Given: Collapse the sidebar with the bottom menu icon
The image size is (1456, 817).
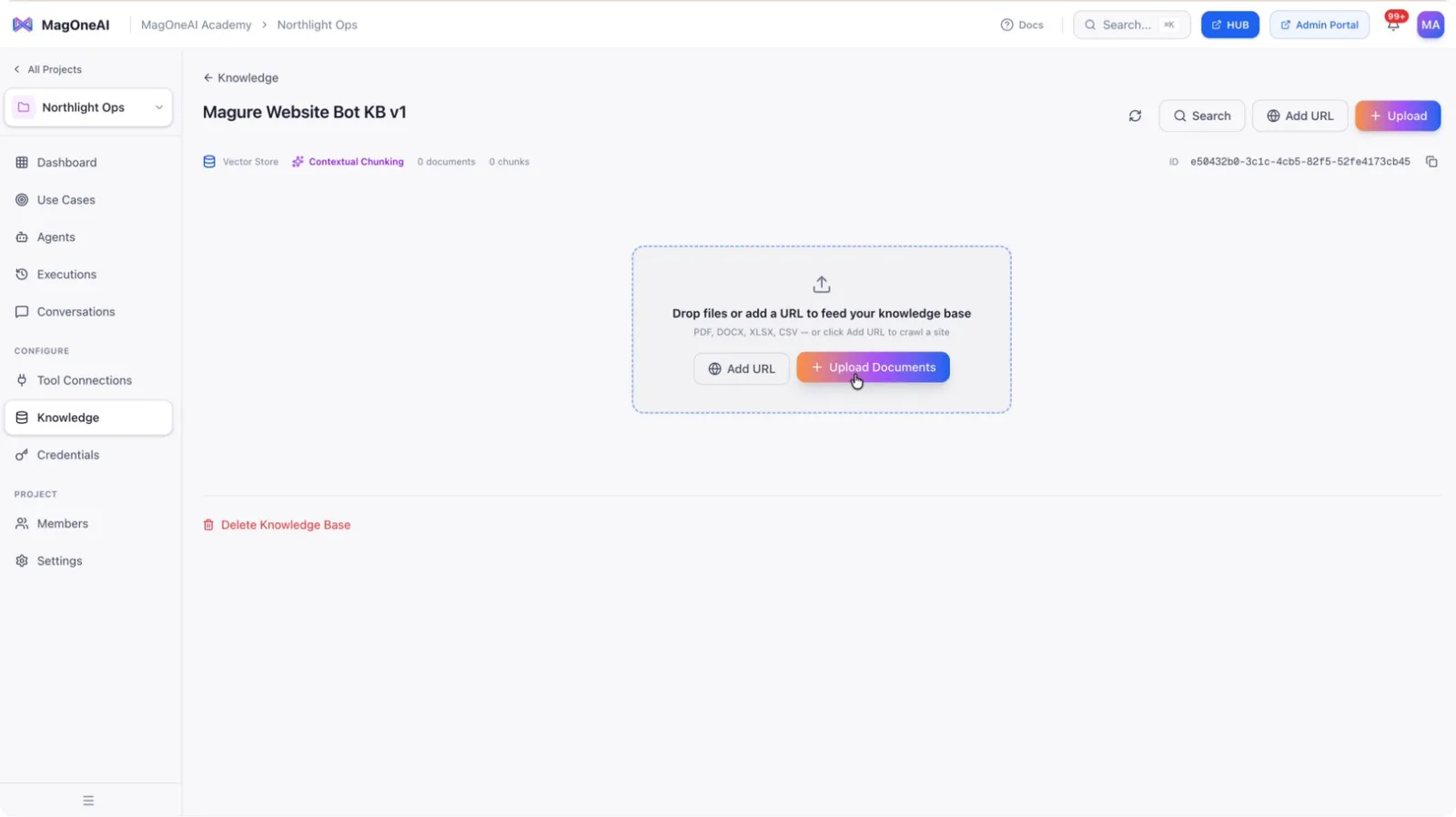Looking at the screenshot, I should point(88,801).
